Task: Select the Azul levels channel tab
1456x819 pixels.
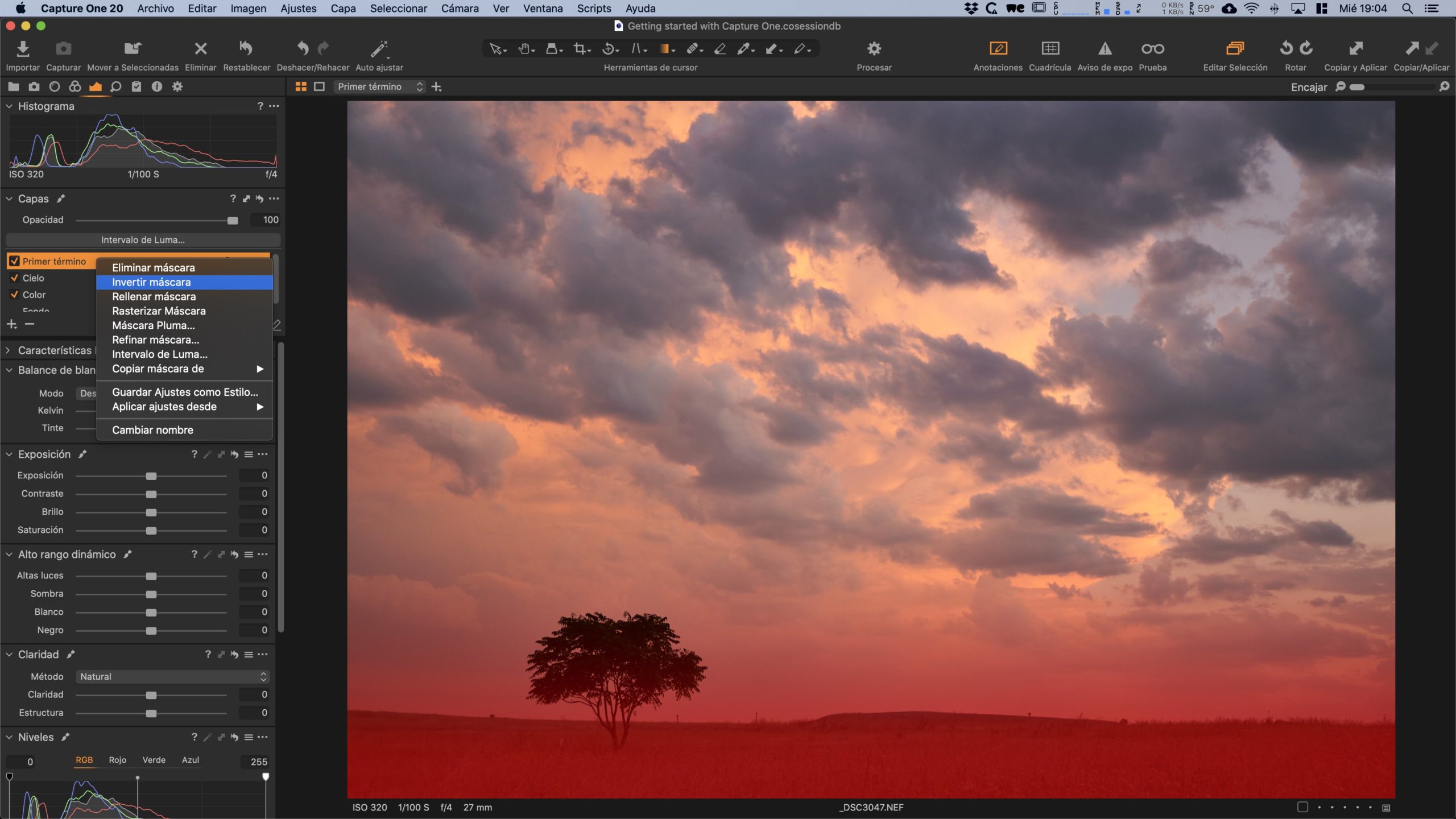Action: click(190, 760)
